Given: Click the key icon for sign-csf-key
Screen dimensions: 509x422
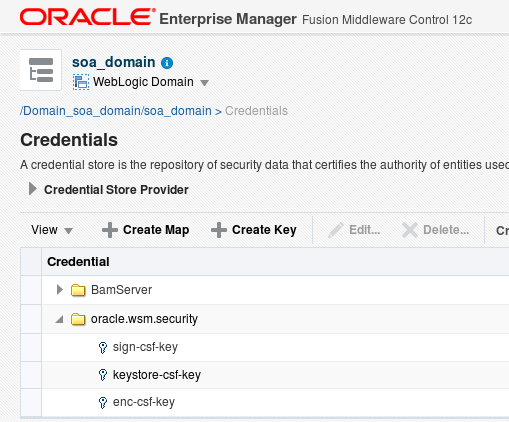Looking at the screenshot, I should pyautogui.click(x=103, y=348).
